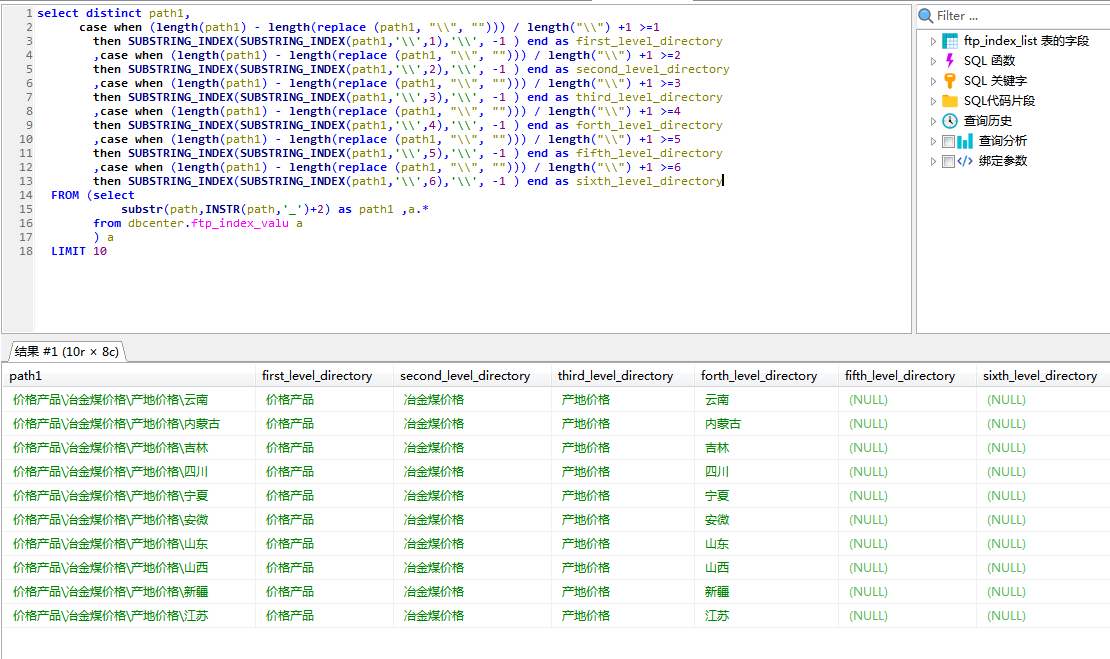Expand the SQL代码片段 tree node
The image size is (1110, 659).
pyautogui.click(x=933, y=101)
